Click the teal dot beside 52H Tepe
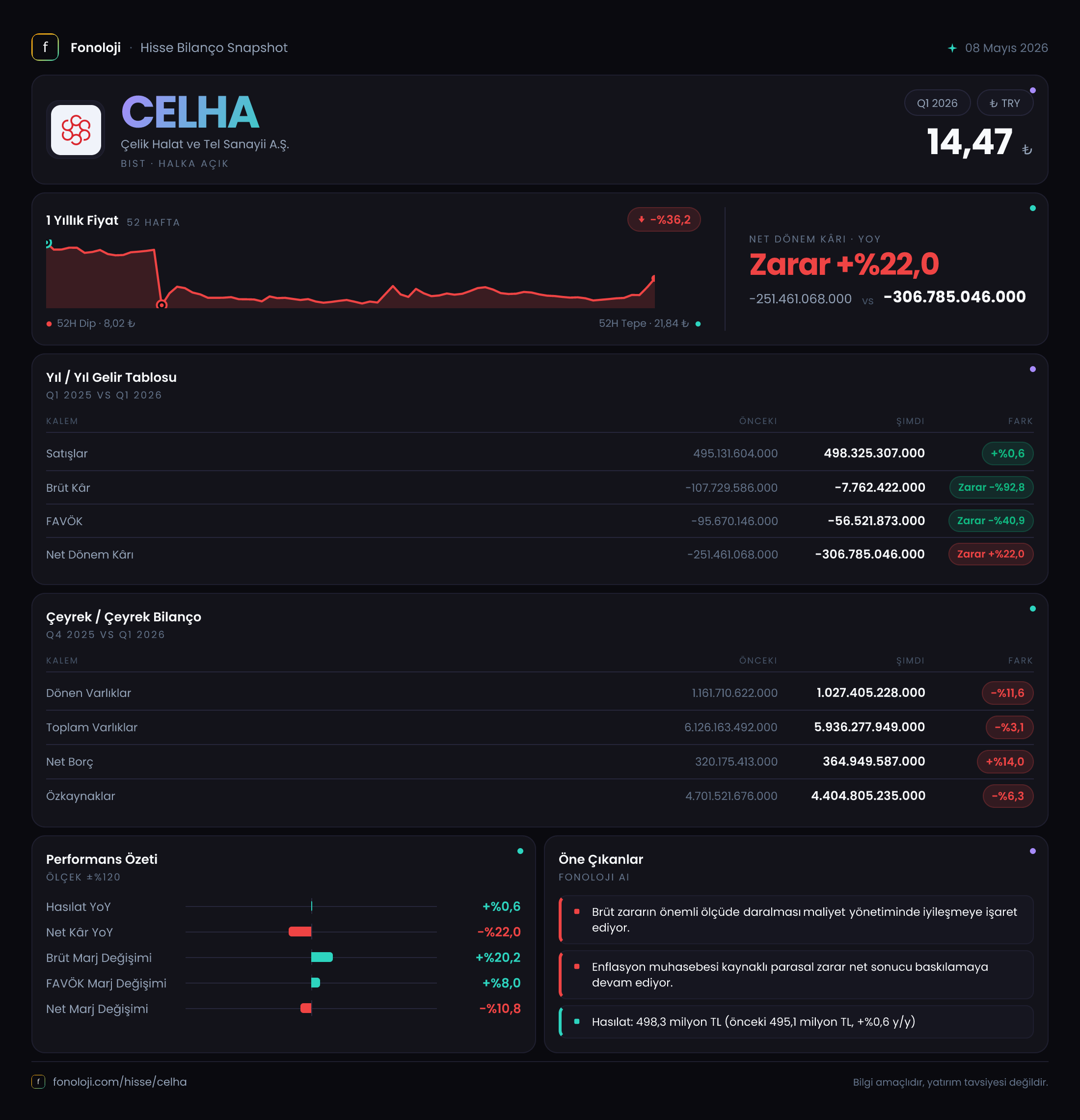 click(x=698, y=324)
